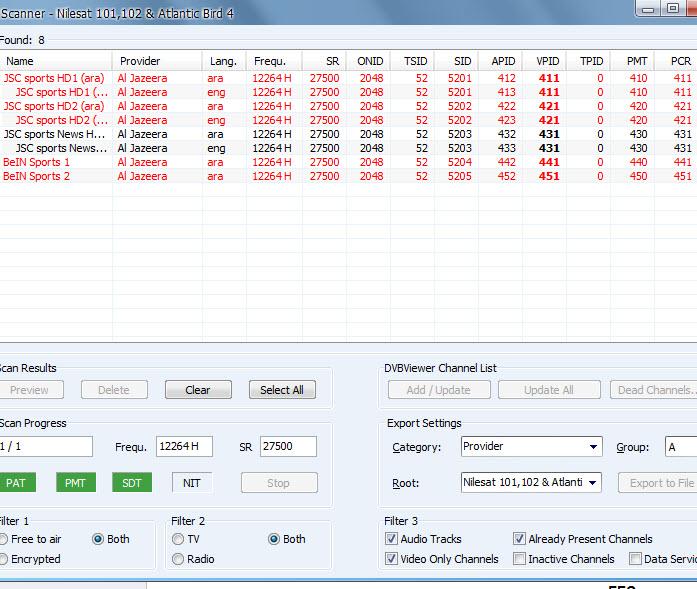Sort by the SR column header

[x=324, y=61]
